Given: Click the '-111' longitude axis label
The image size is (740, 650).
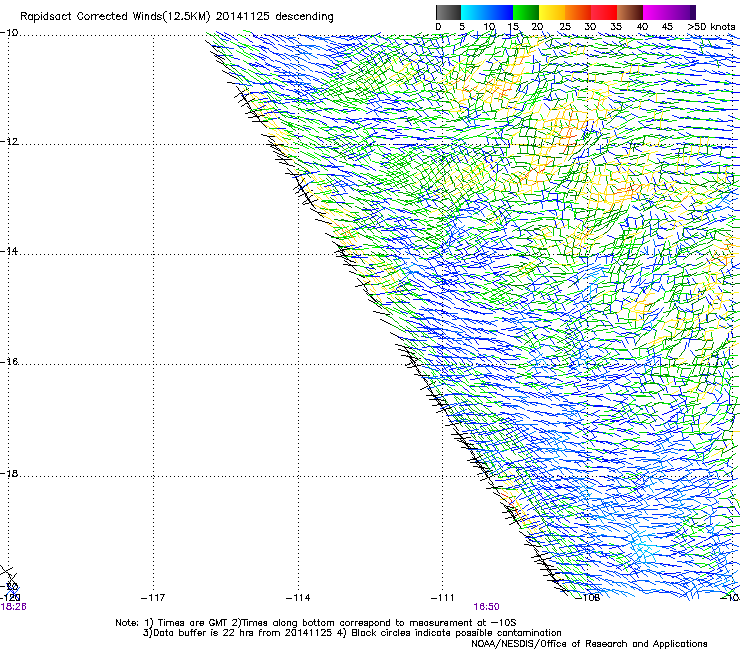Looking at the screenshot, I should coord(443,598).
